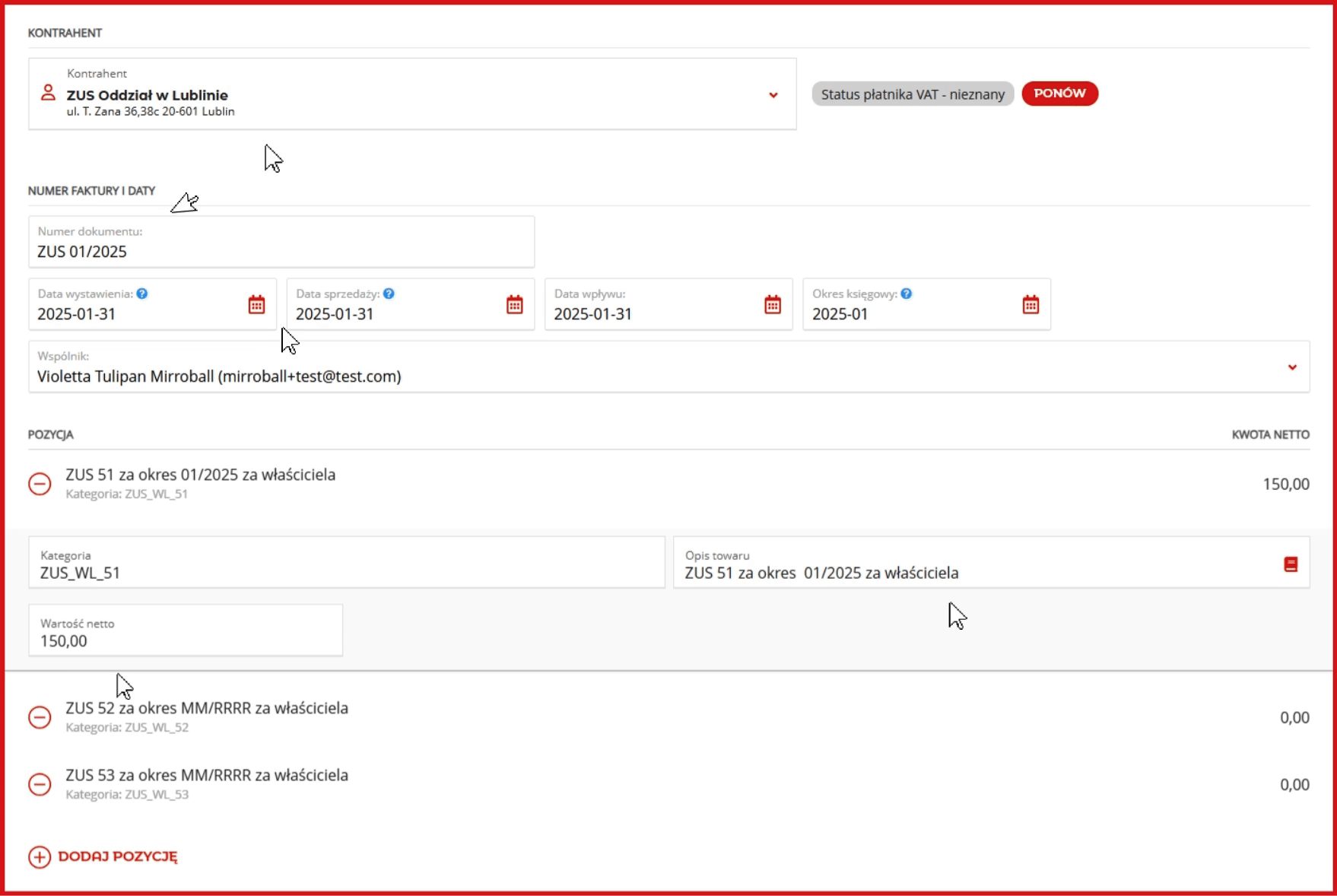Open Wspólnik selector Violetta Tulipan Mirroball
This screenshot has width=1337, height=896.
tap(668, 367)
